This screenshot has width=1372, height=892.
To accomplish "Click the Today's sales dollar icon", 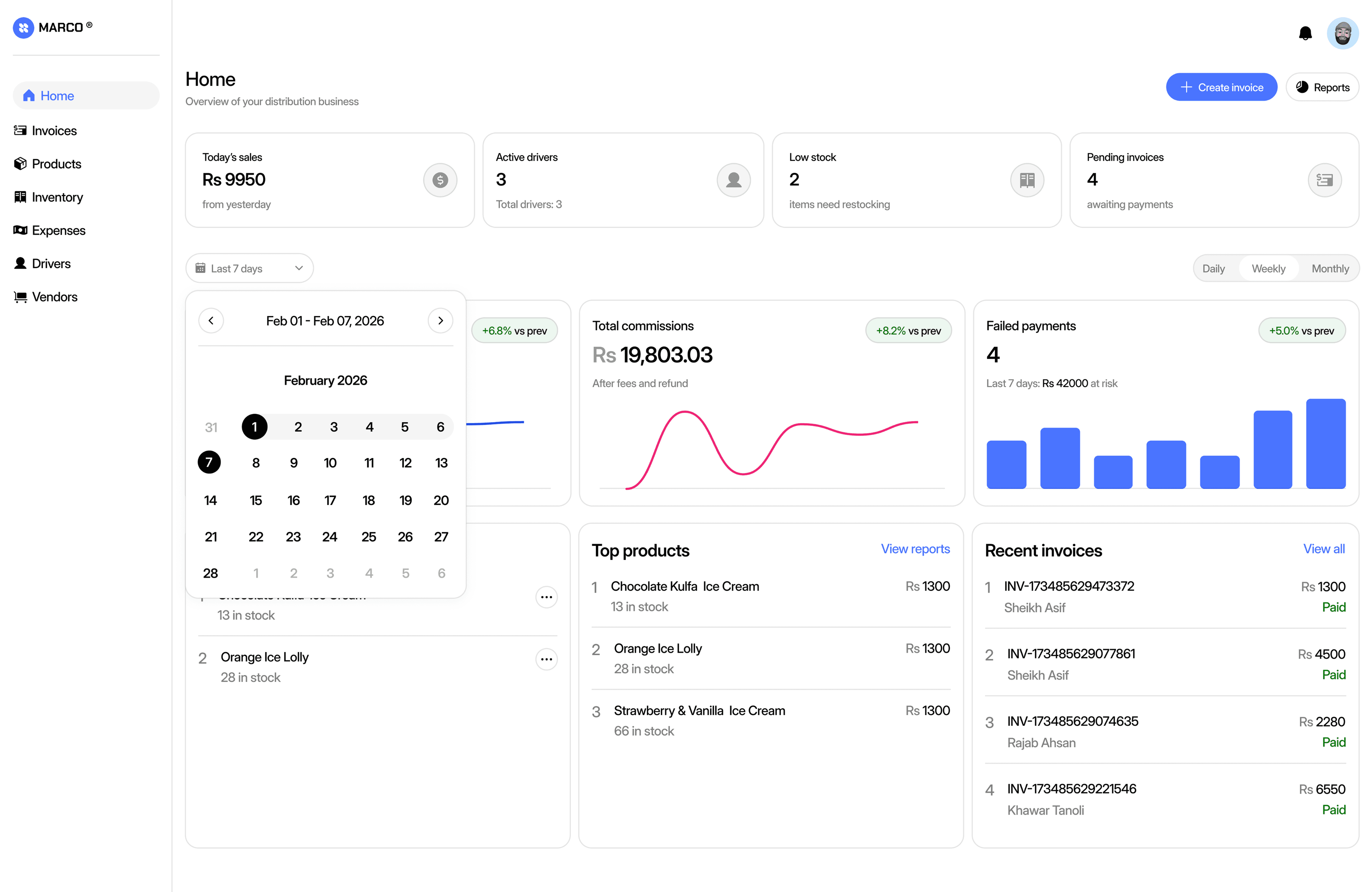I will (x=440, y=180).
